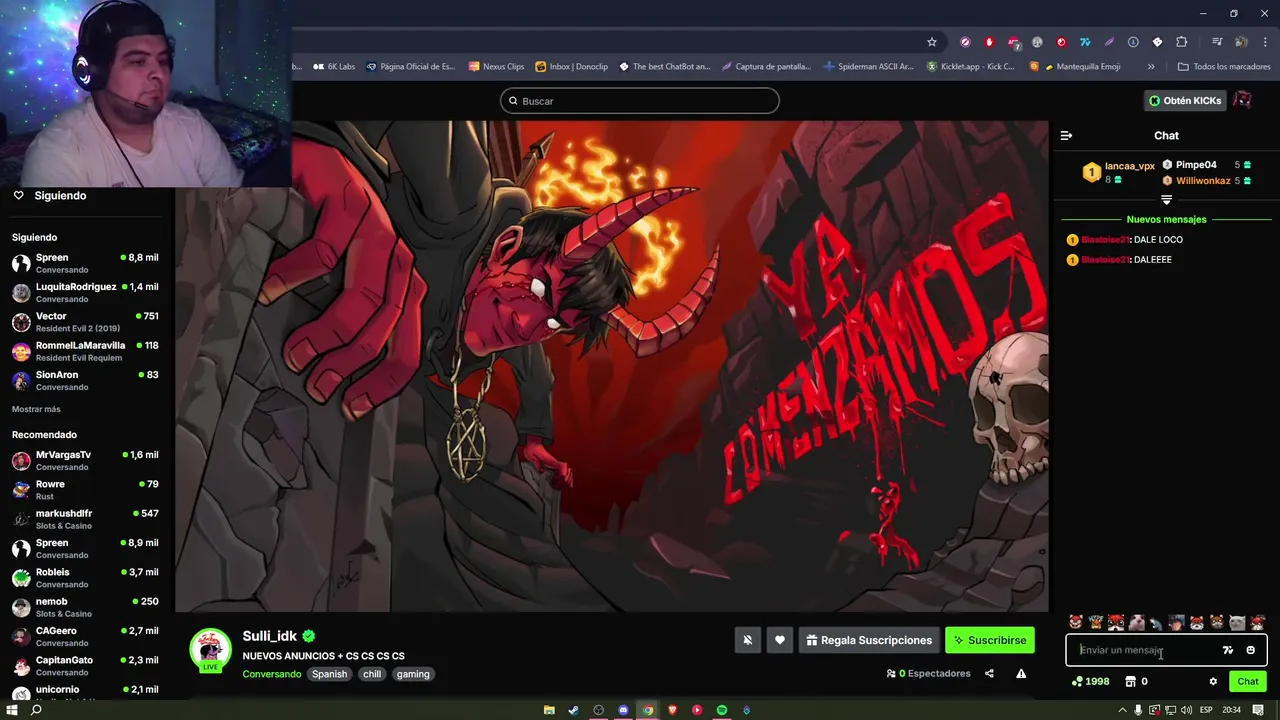Image resolution: width=1280 pixels, height=720 pixels.
Task: Click the Sulli_idk channel name
Action: pos(269,636)
